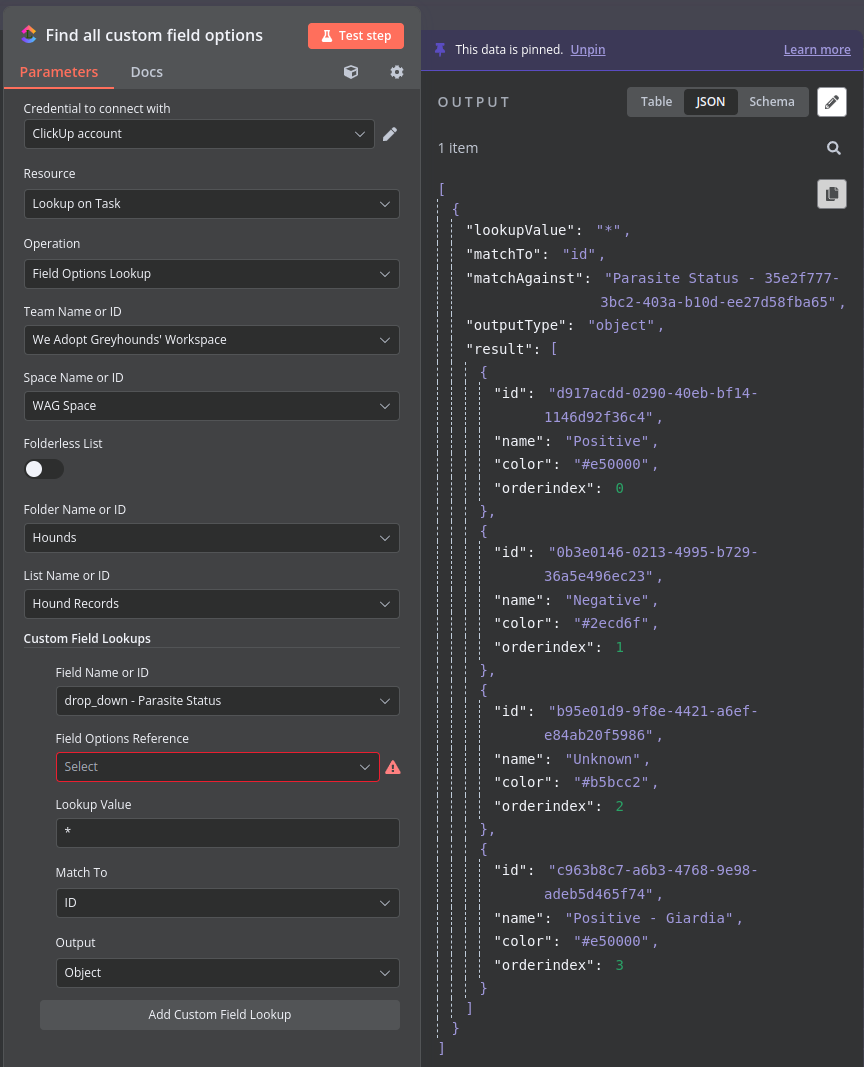This screenshot has width=864, height=1067.
Task: Click the "#b5bcc2" color value
Action: (x=611, y=783)
